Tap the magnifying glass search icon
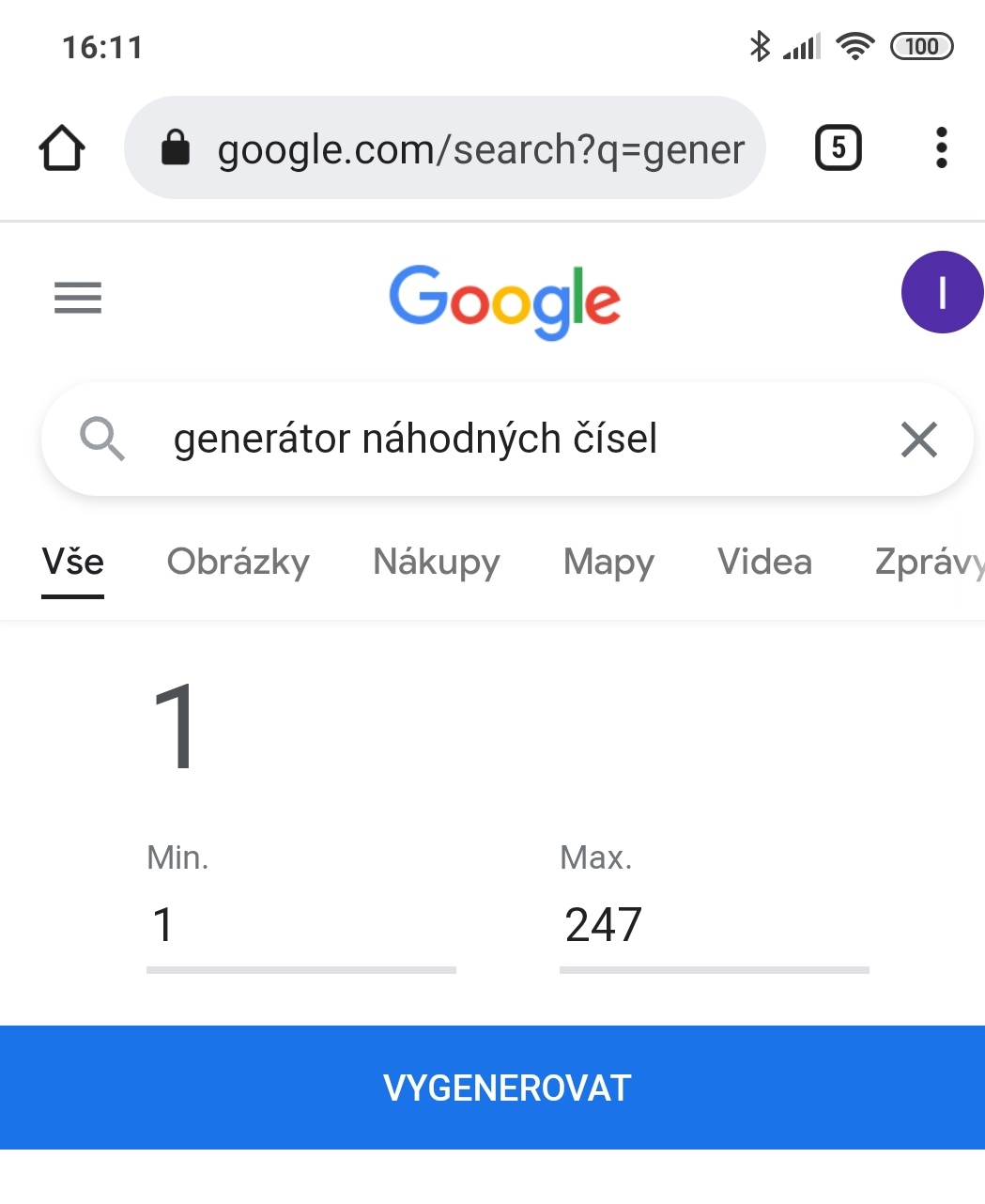Image resolution: width=985 pixels, height=1204 pixels. click(101, 439)
